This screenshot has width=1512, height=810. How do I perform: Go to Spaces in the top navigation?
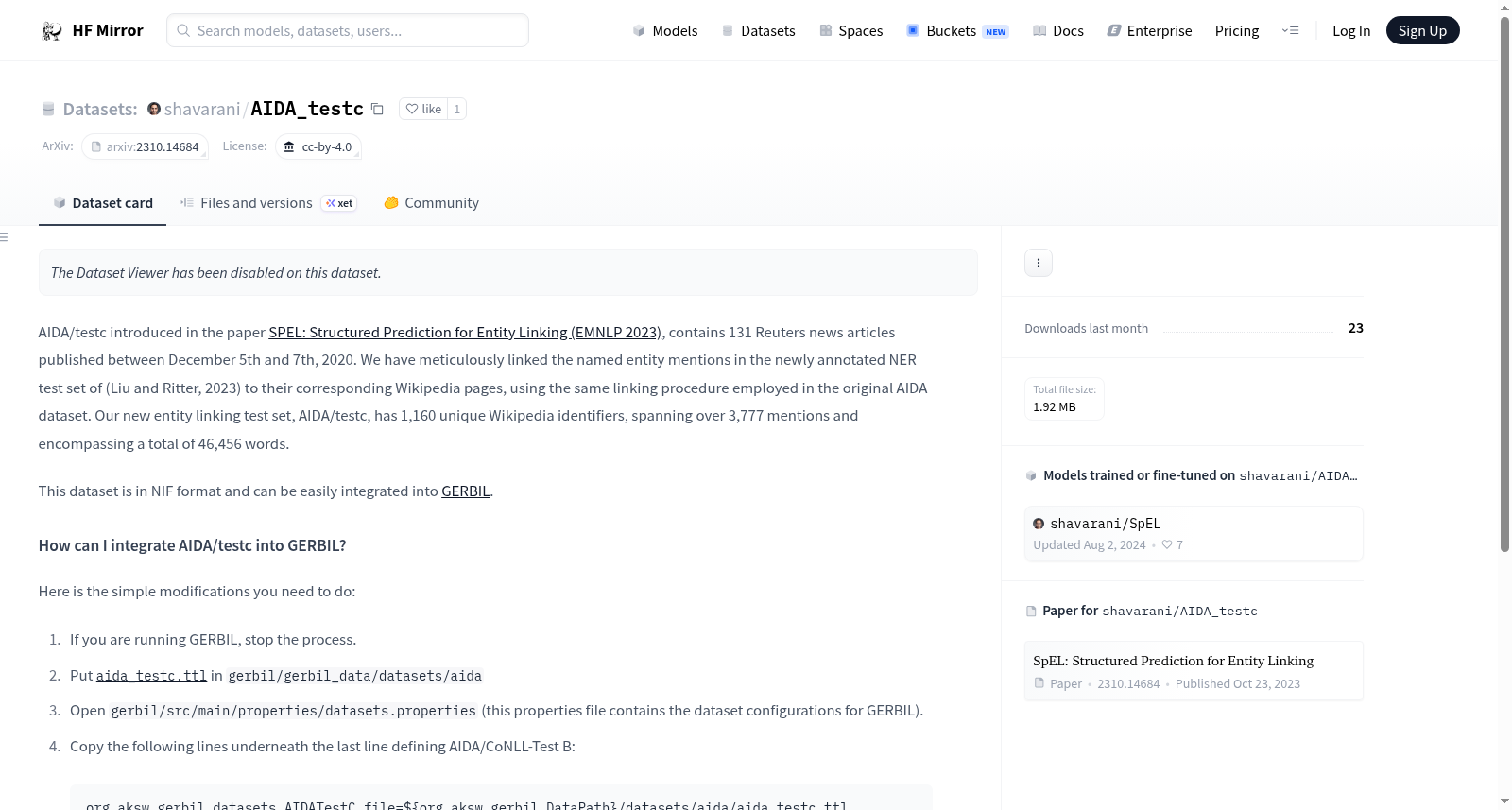coord(851,31)
